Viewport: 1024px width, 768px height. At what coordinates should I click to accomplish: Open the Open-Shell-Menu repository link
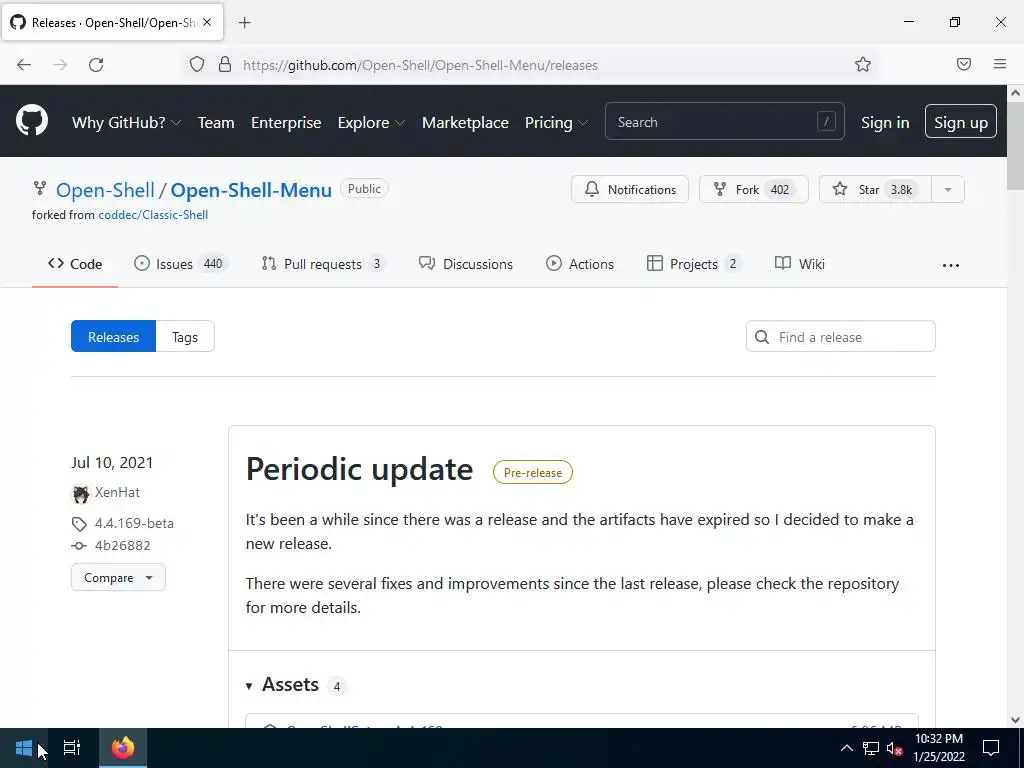coord(251,190)
